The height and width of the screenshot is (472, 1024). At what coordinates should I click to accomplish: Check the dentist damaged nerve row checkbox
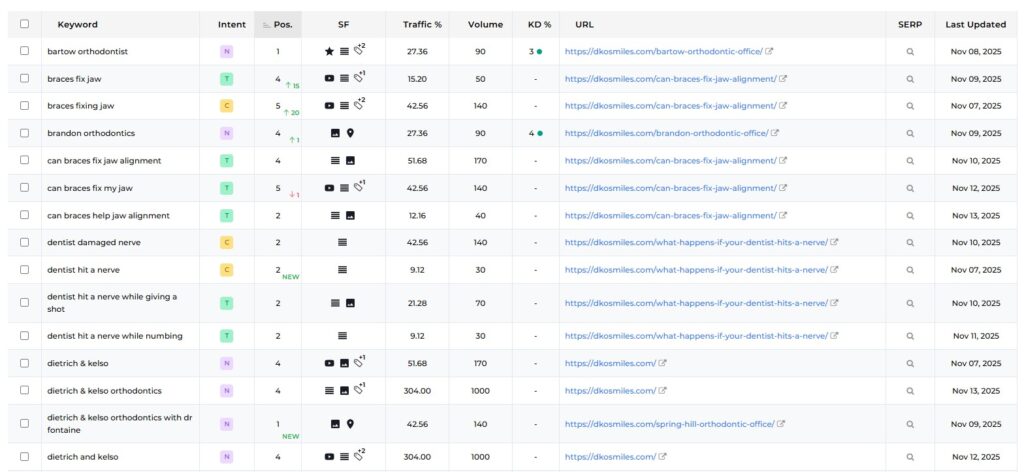click(24, 242)
